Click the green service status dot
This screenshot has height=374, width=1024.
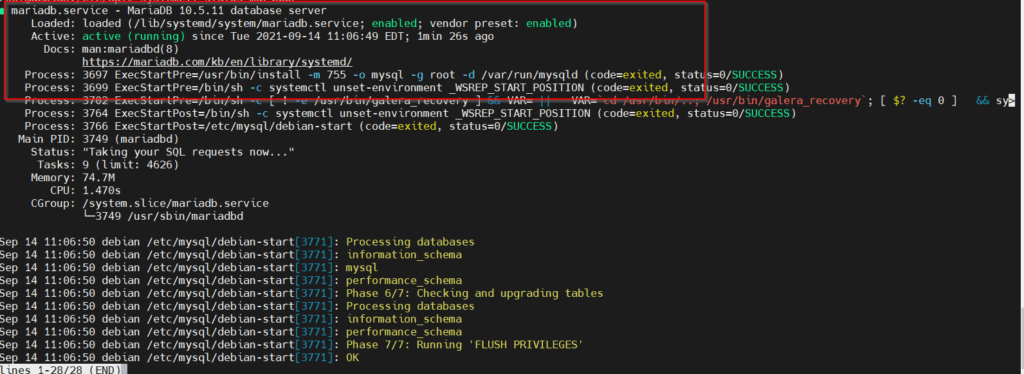(3, 11)
